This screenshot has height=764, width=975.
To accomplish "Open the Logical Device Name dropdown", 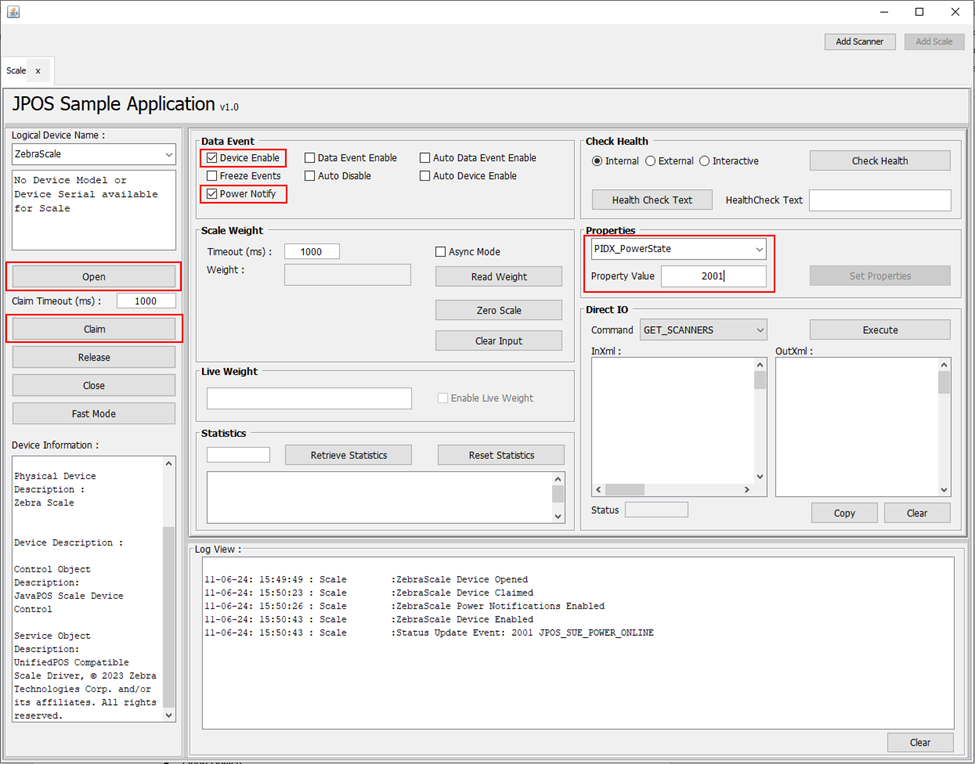I will click(x=94, y=154).
